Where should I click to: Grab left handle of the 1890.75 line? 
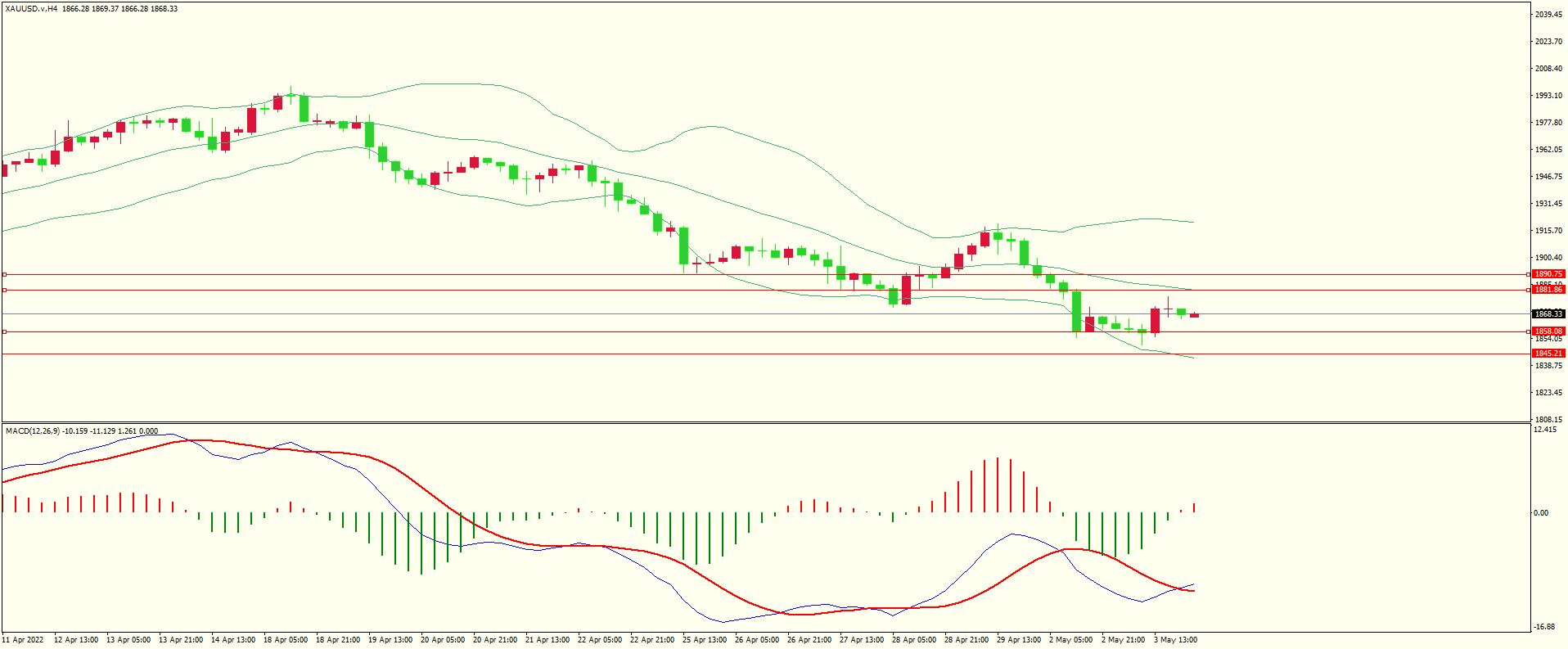(4, 274)
